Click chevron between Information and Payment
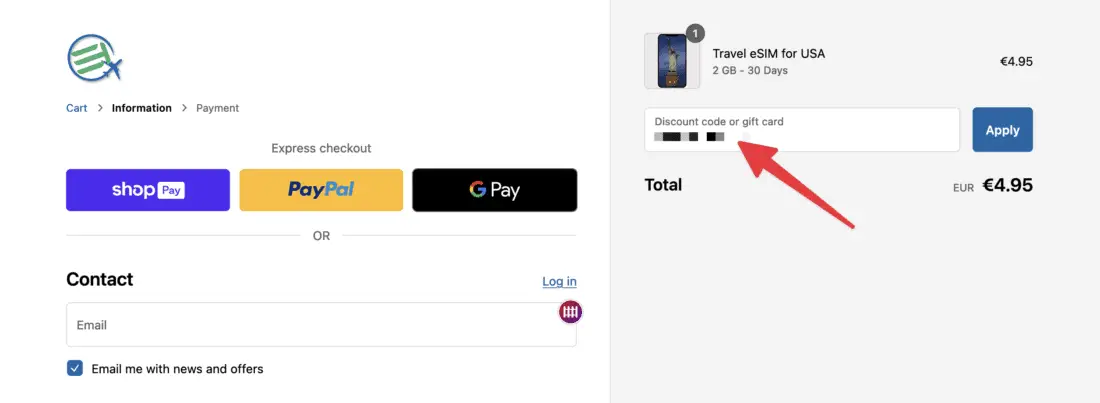 click(x=184, y=108)
